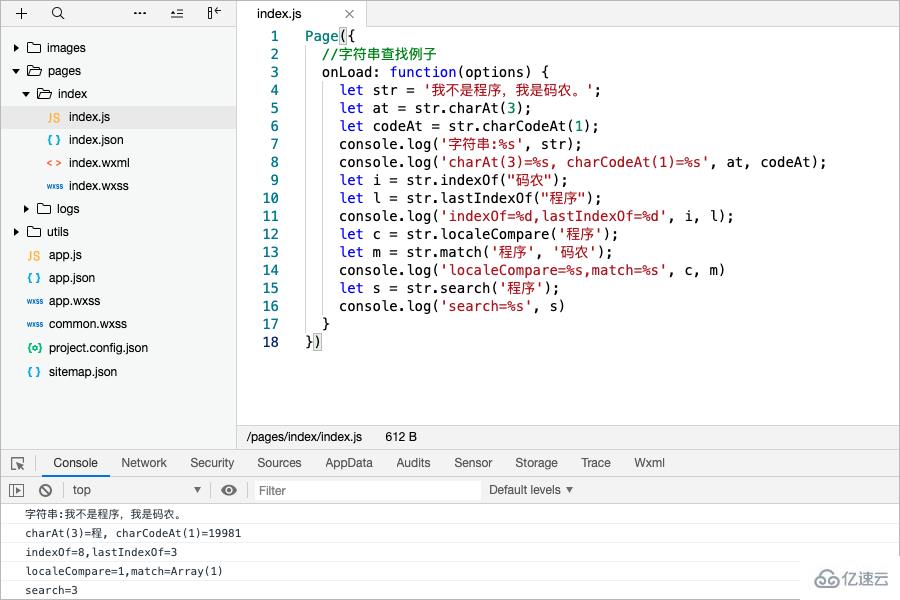The height and width of the screenshot is (600, 900).
Task: Collapse all folders in file tree
Action: tap(177, 14)
